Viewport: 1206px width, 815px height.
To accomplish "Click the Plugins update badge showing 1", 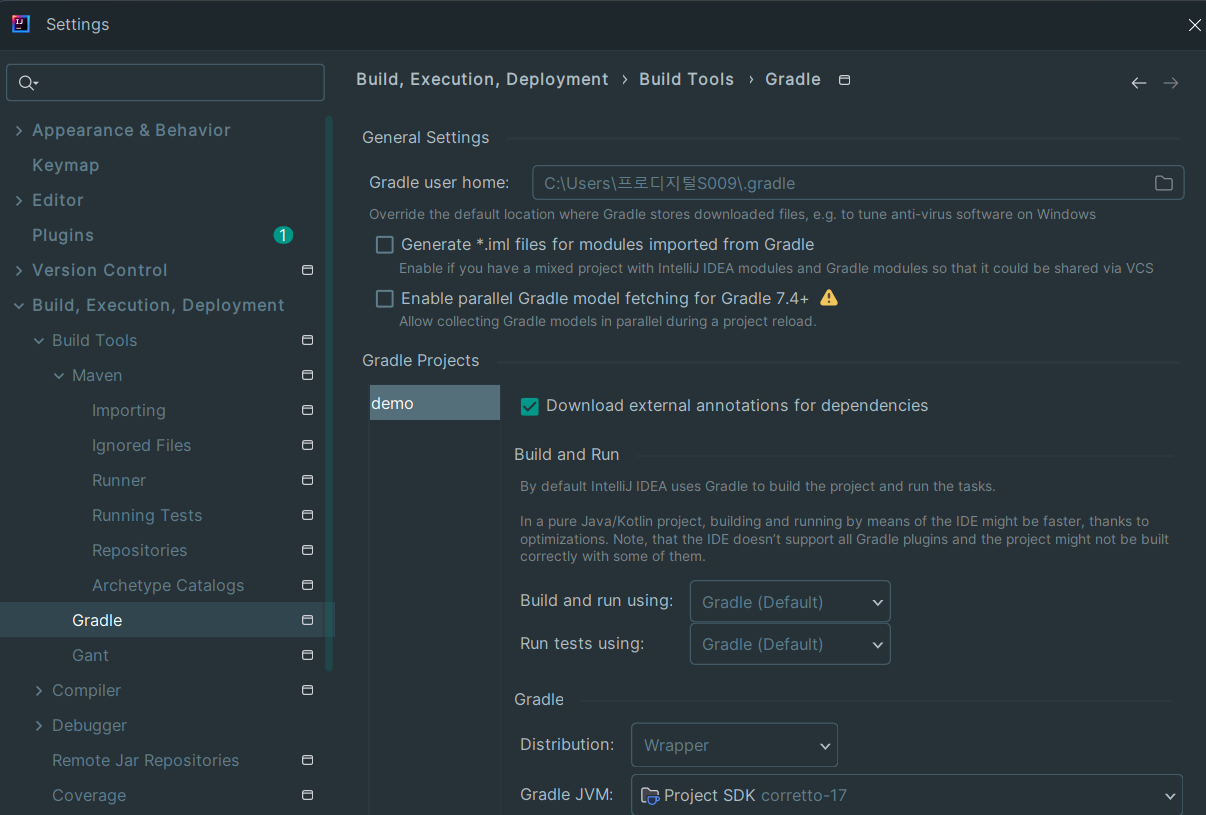I will click(x=283, y=235).
